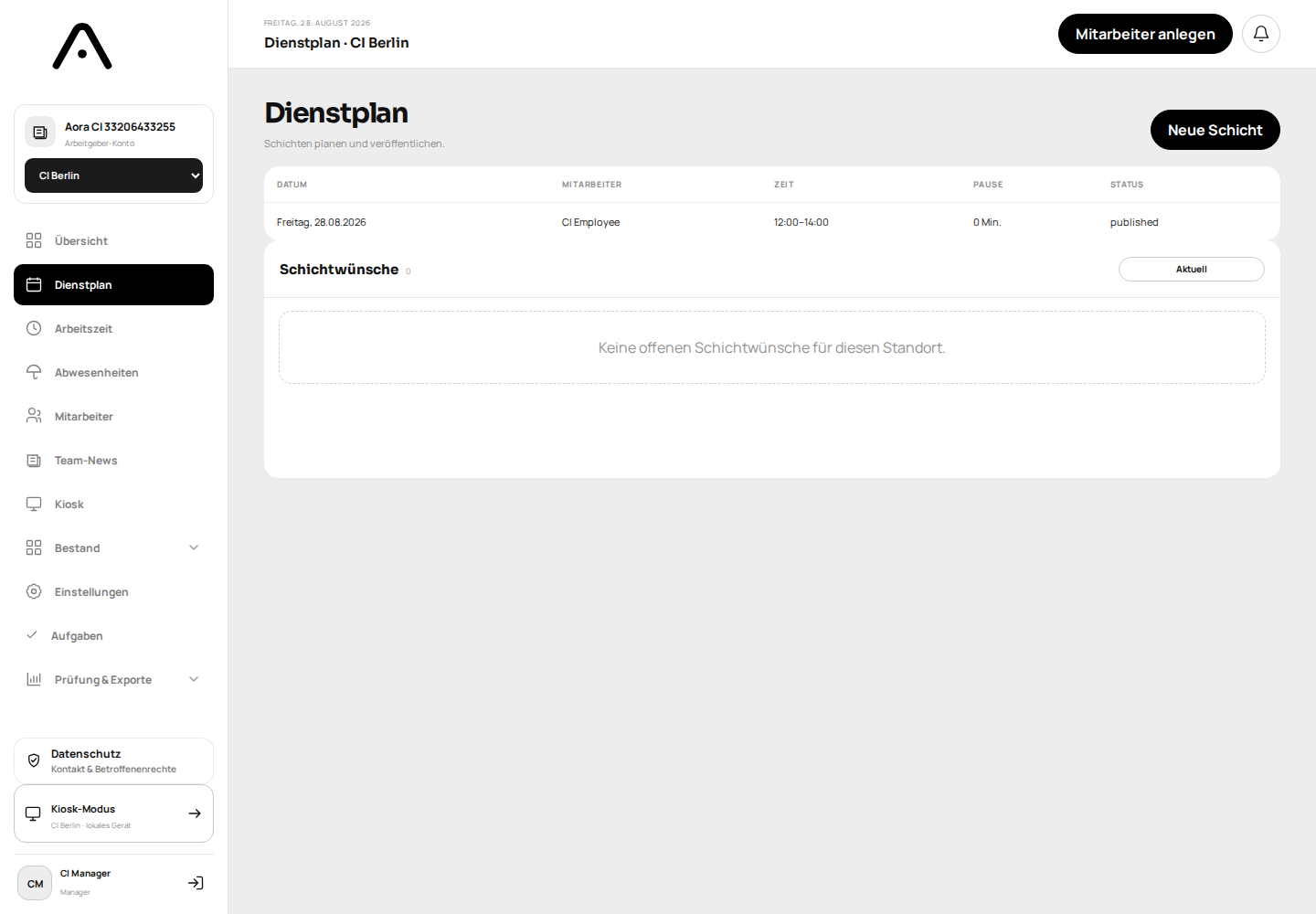Expand the Prüfung & Exporte chevron
1316x914 pixels.
[194, 679]
